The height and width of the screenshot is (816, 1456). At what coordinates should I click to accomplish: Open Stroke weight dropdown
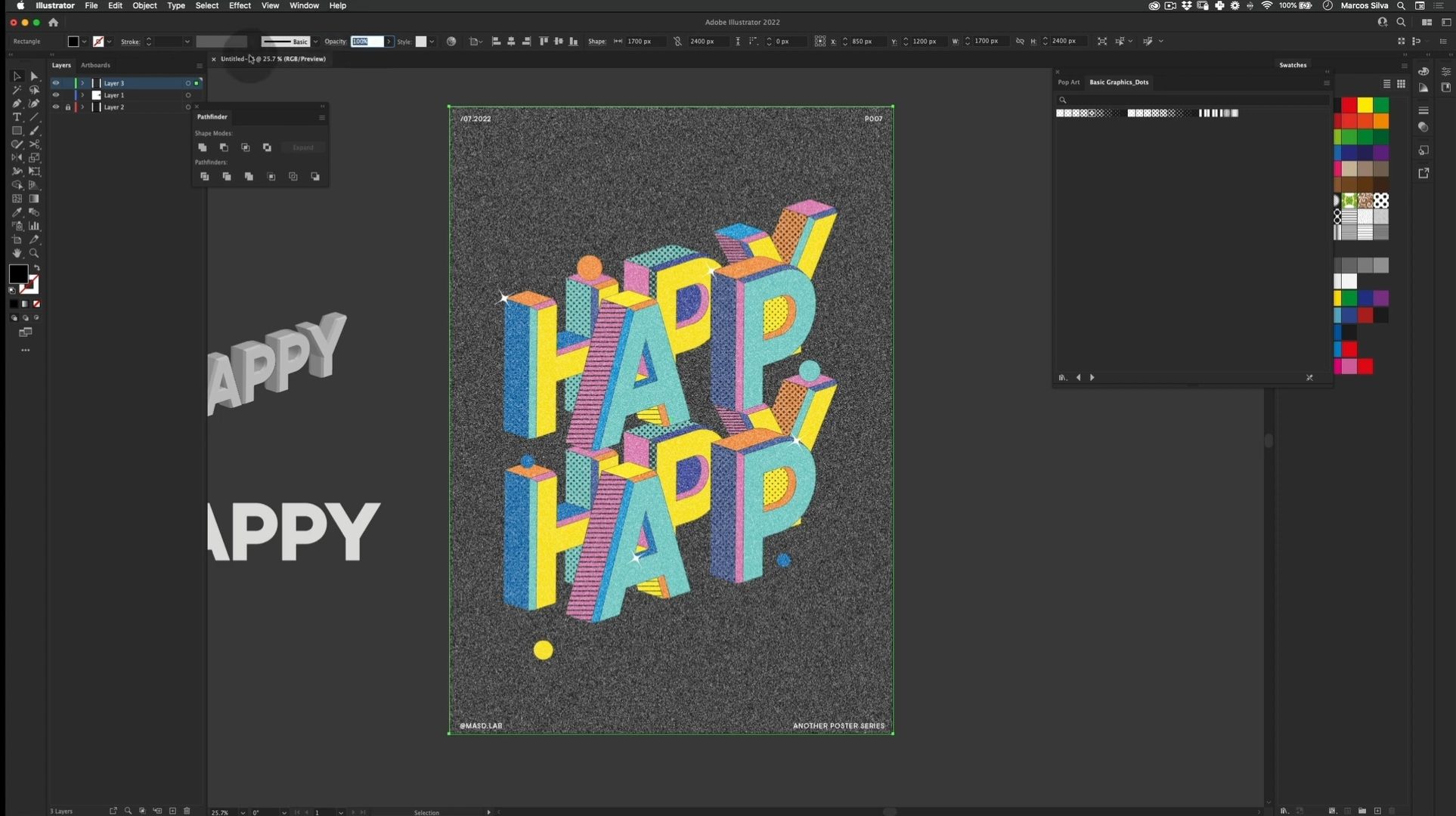187,42
